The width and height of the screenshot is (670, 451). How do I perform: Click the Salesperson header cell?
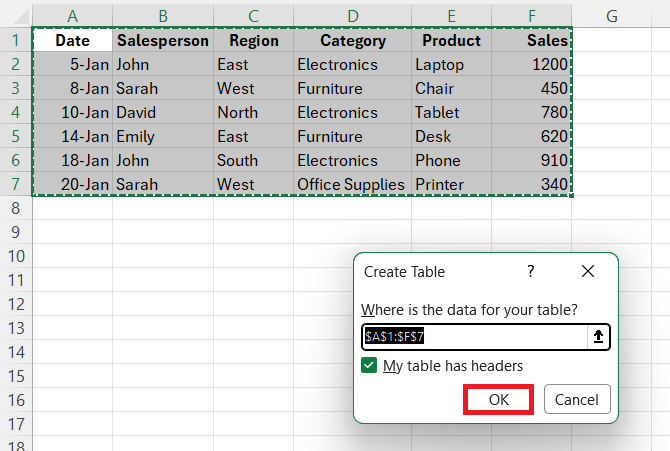tap(163, 40)
